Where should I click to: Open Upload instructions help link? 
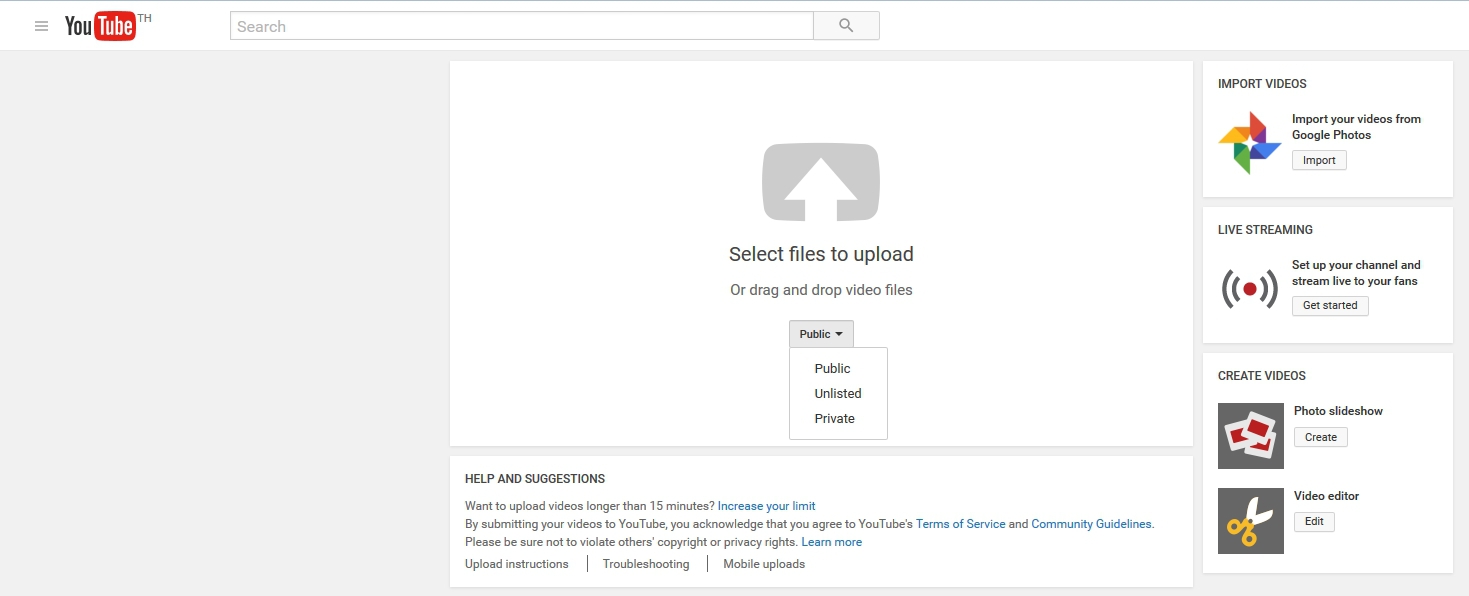click(x=517, y=564)
